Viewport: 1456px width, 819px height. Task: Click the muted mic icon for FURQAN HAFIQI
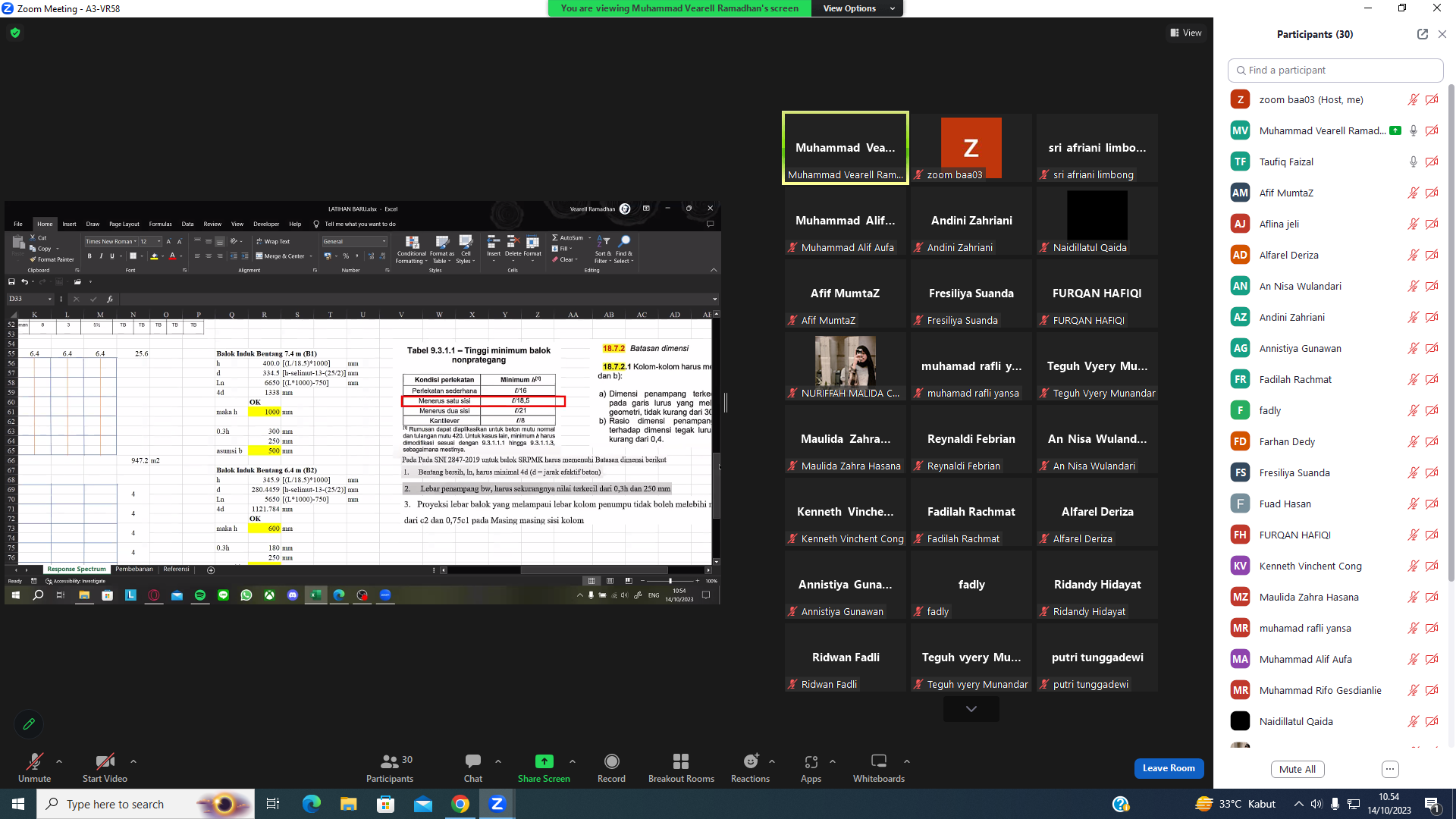[1413, 535]
